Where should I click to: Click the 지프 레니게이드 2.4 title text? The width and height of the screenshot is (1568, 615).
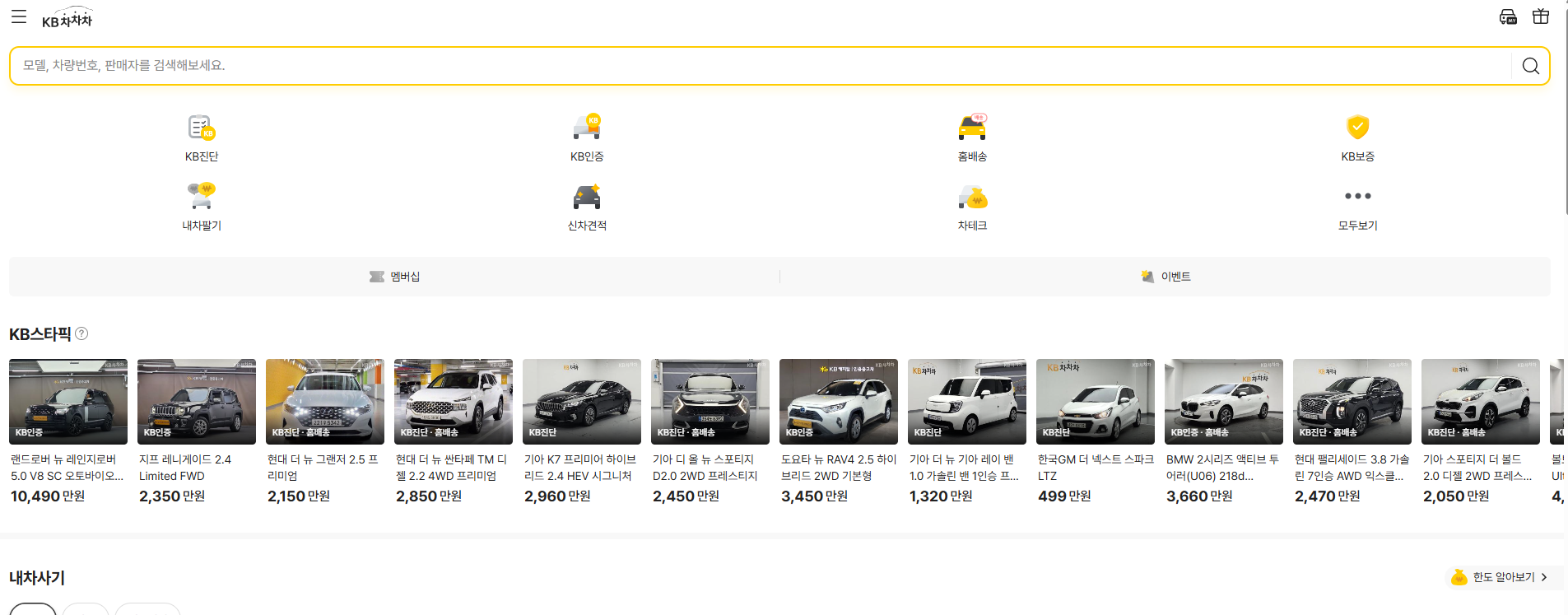click(185, 468)
